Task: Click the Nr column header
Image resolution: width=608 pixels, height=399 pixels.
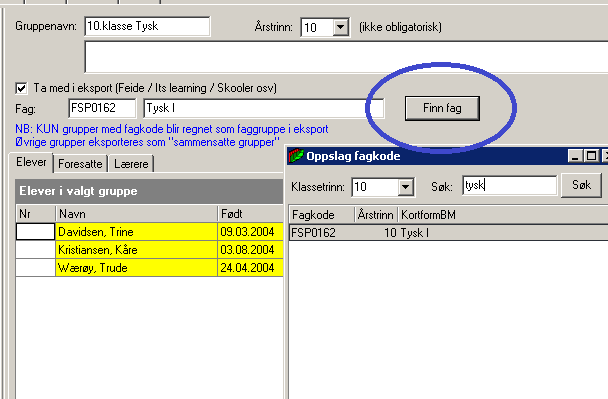Action: pyautogui.click(x=35, y=214)
